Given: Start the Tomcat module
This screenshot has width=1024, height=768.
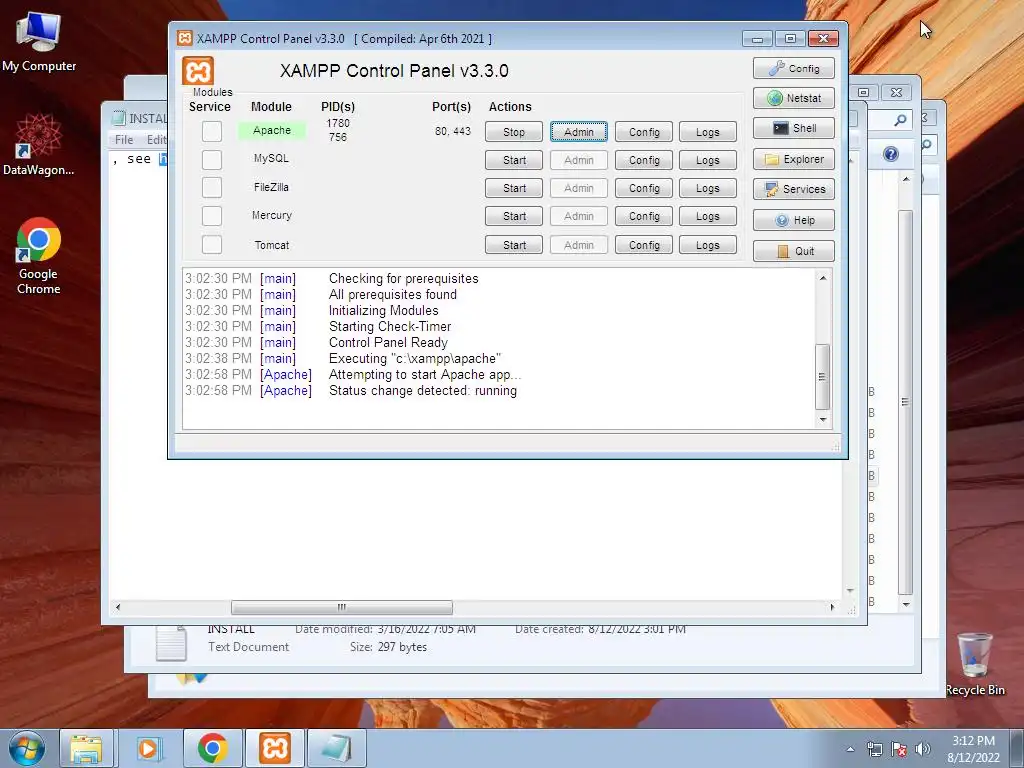Looking at the screenshot, I should pyautogui.click(x=514, y=245).
